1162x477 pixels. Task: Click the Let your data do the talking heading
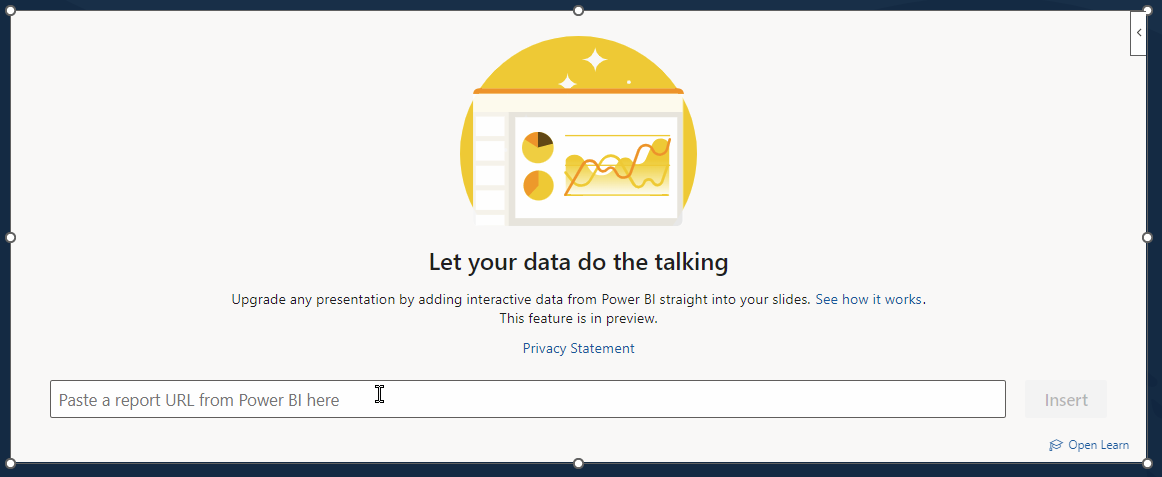pyautogui.click(x=578, y=261)
